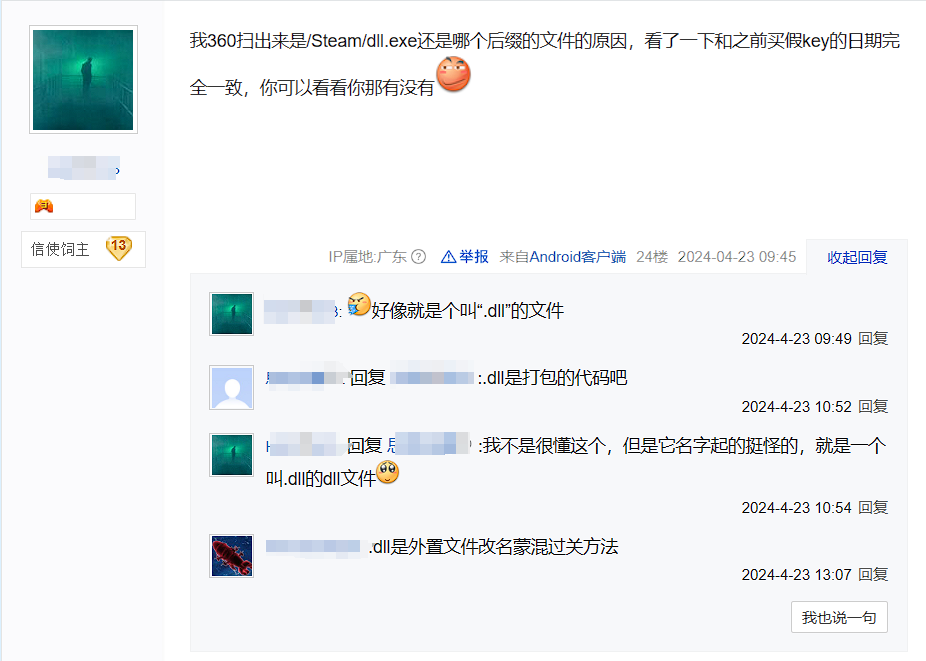This screenshot has width=926, height=661.
Task: Report the post via the 举报 link
Action: (474, 257)
